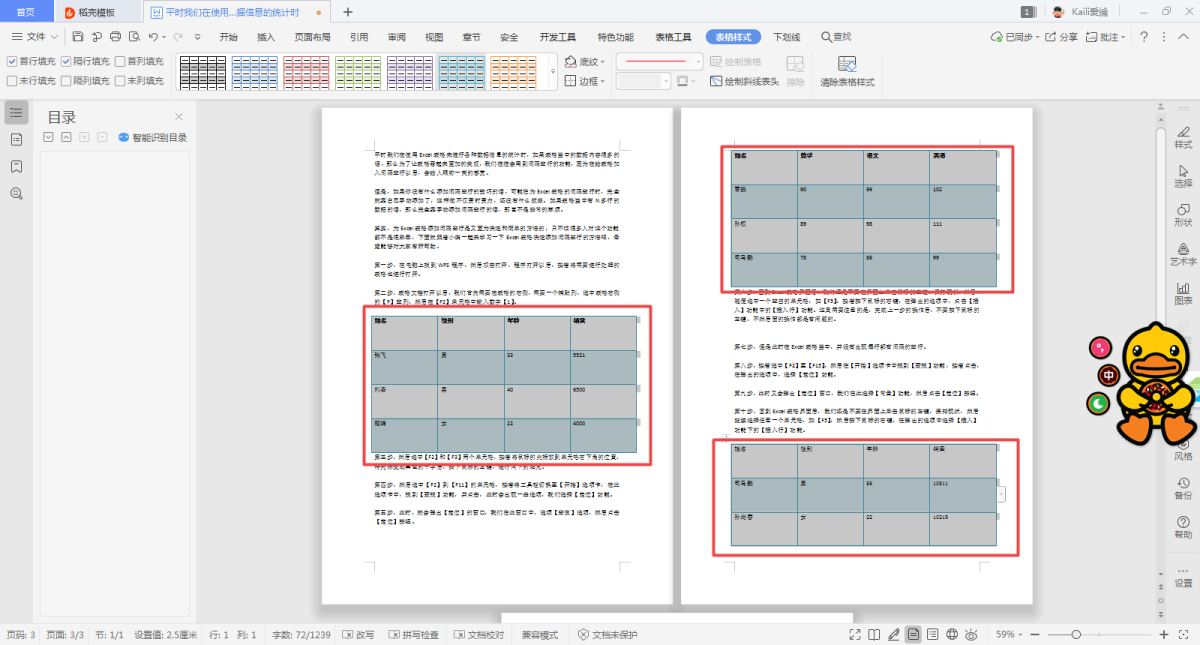Collapse the ribbon with the chevron arrow
1200x645 pixels.
tap(1183, 37)
